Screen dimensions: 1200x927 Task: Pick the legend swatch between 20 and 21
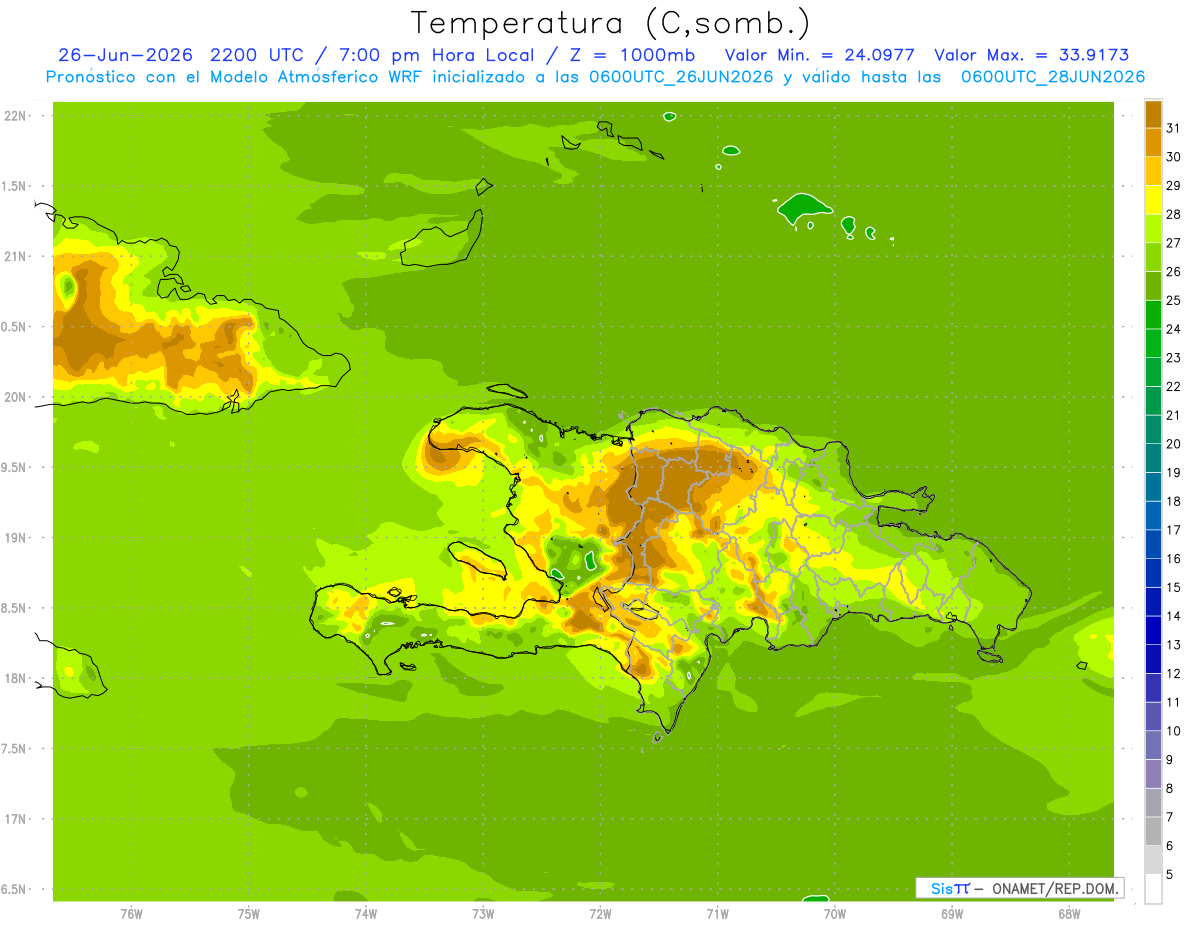pyautogui.click(x=1153, y=429)
